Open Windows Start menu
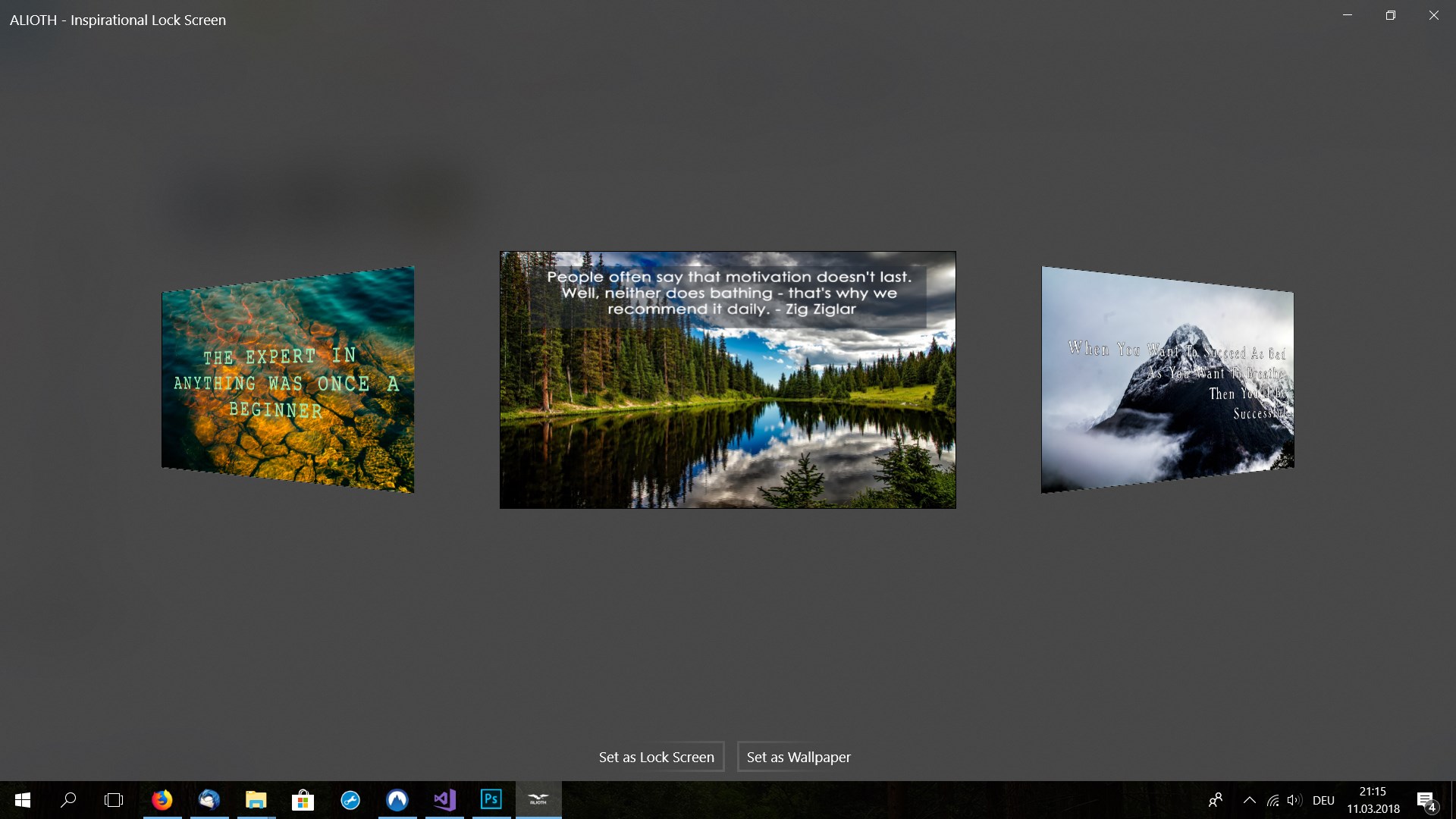 [x=23, y=800]
